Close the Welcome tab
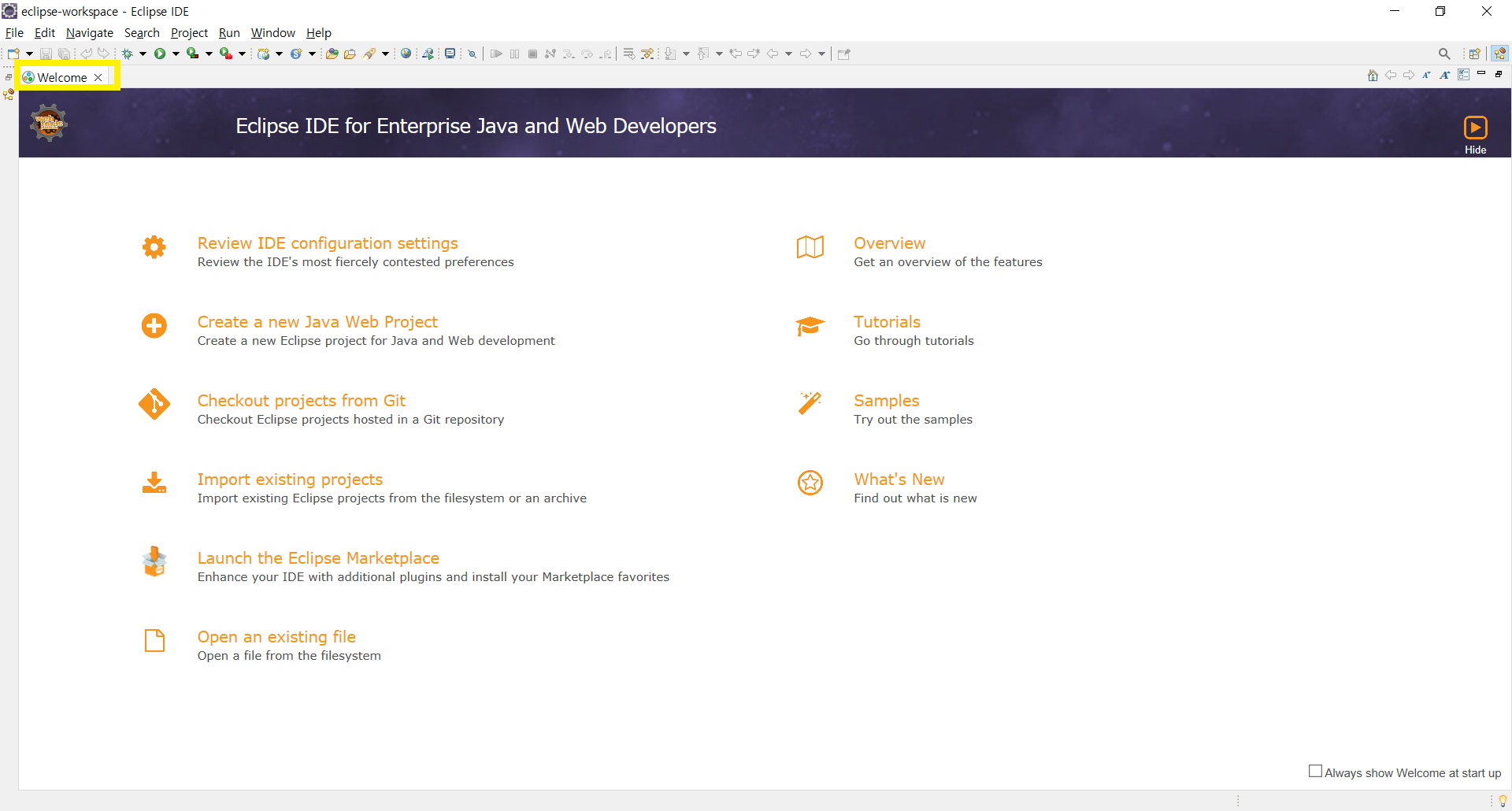This screenshot has width=1512, height=811. (x=98, y=77)
